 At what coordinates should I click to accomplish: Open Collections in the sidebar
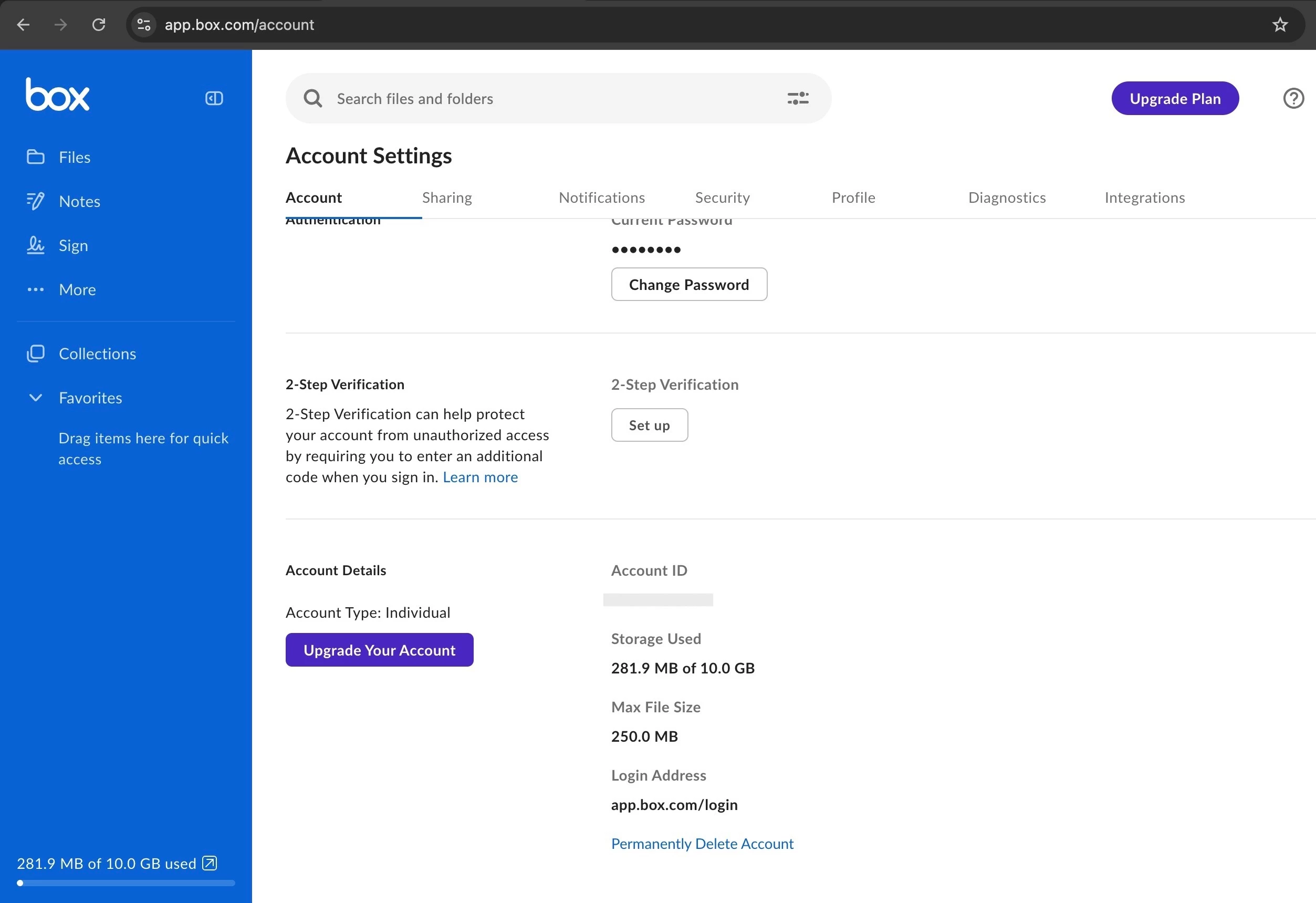97,354
